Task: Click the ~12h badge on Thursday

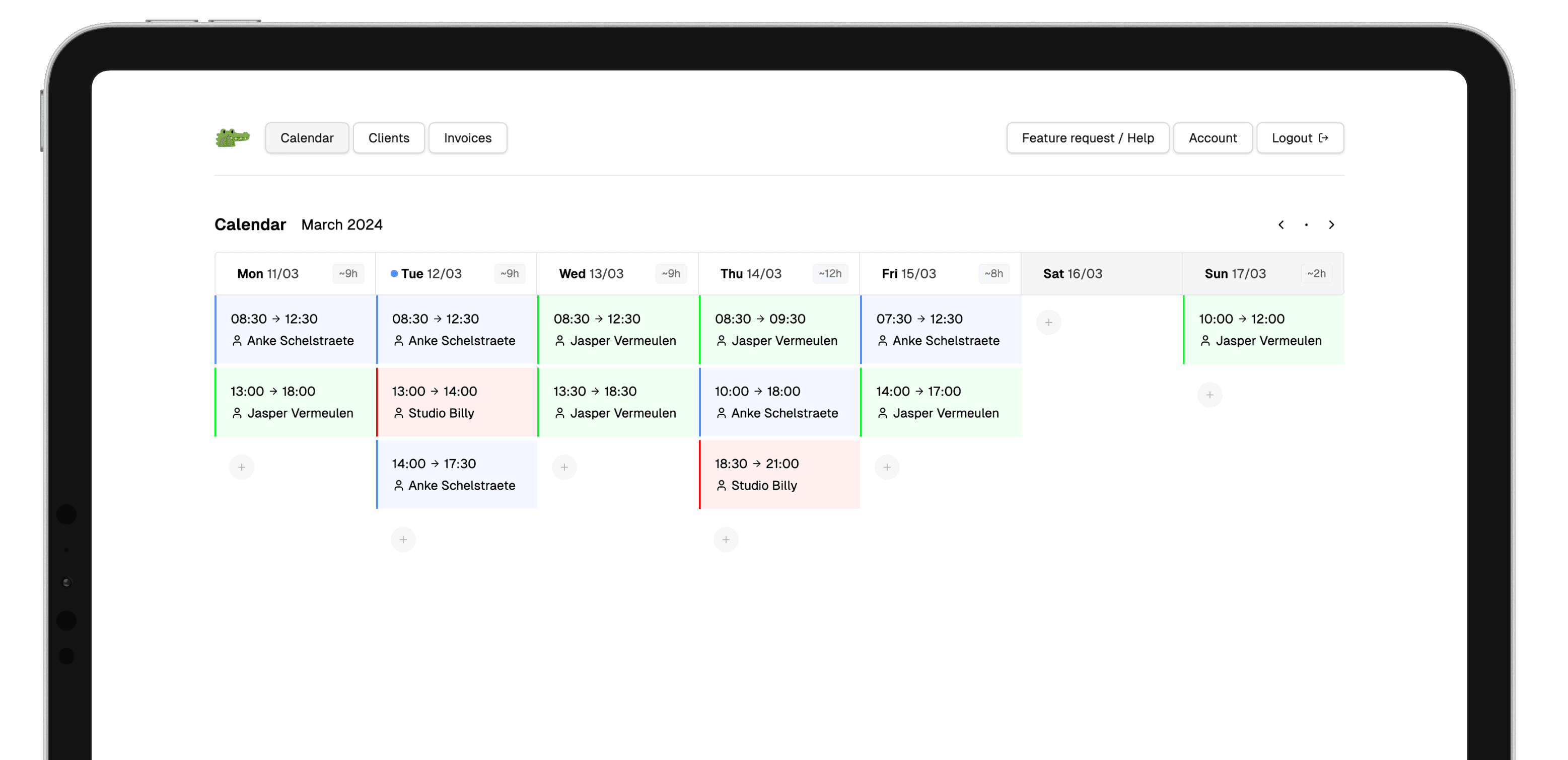Action: click(830, 274)
